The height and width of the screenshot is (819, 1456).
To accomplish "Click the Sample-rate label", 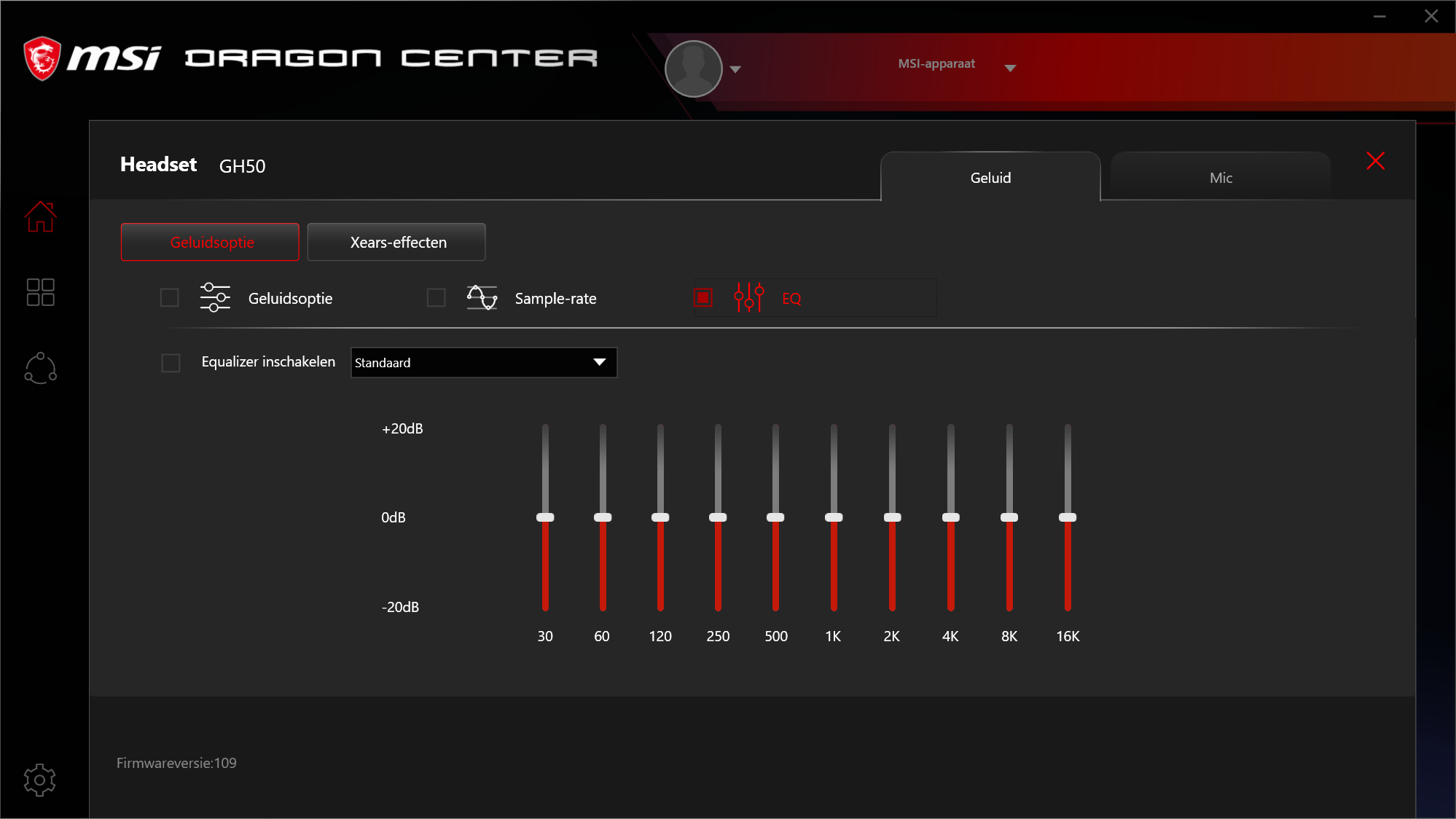I will tap(555, 298).
